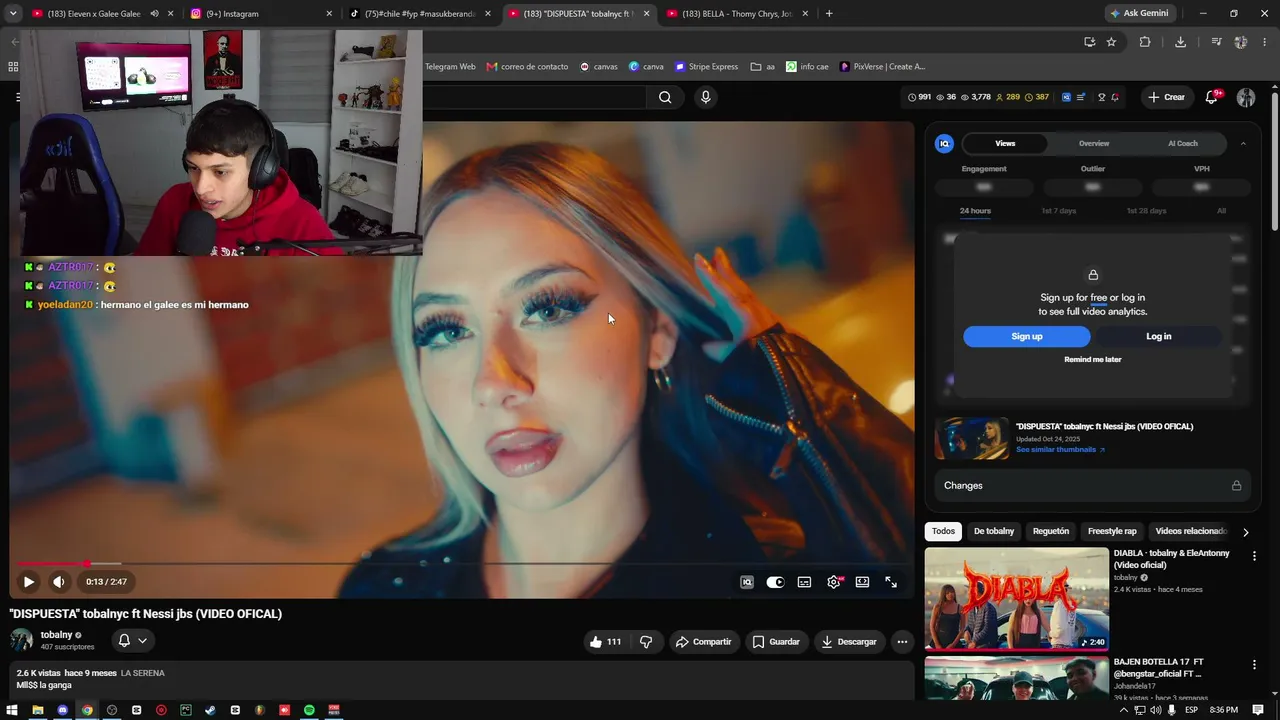Screen dimensions: 1280x720
Task: Expand the locked Changes section
Action: (1092, 486)
